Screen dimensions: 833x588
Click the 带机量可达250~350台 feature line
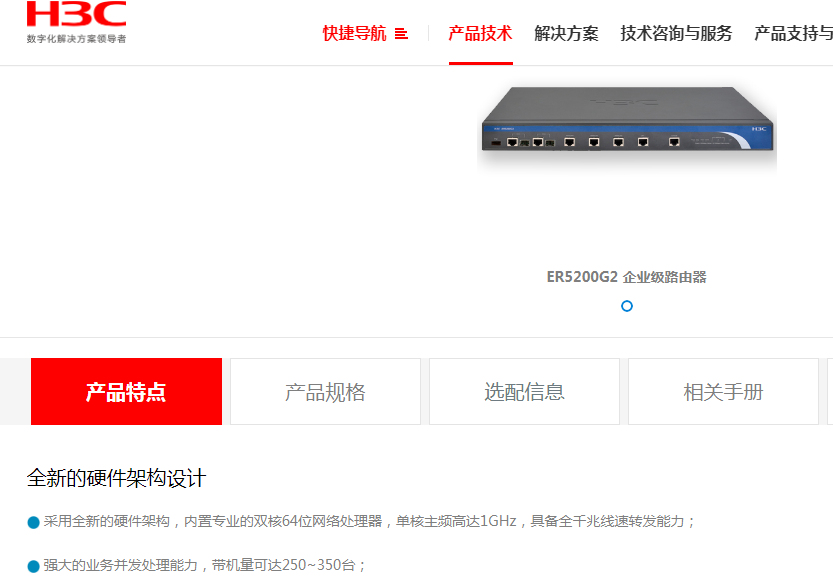pos(205,565)
